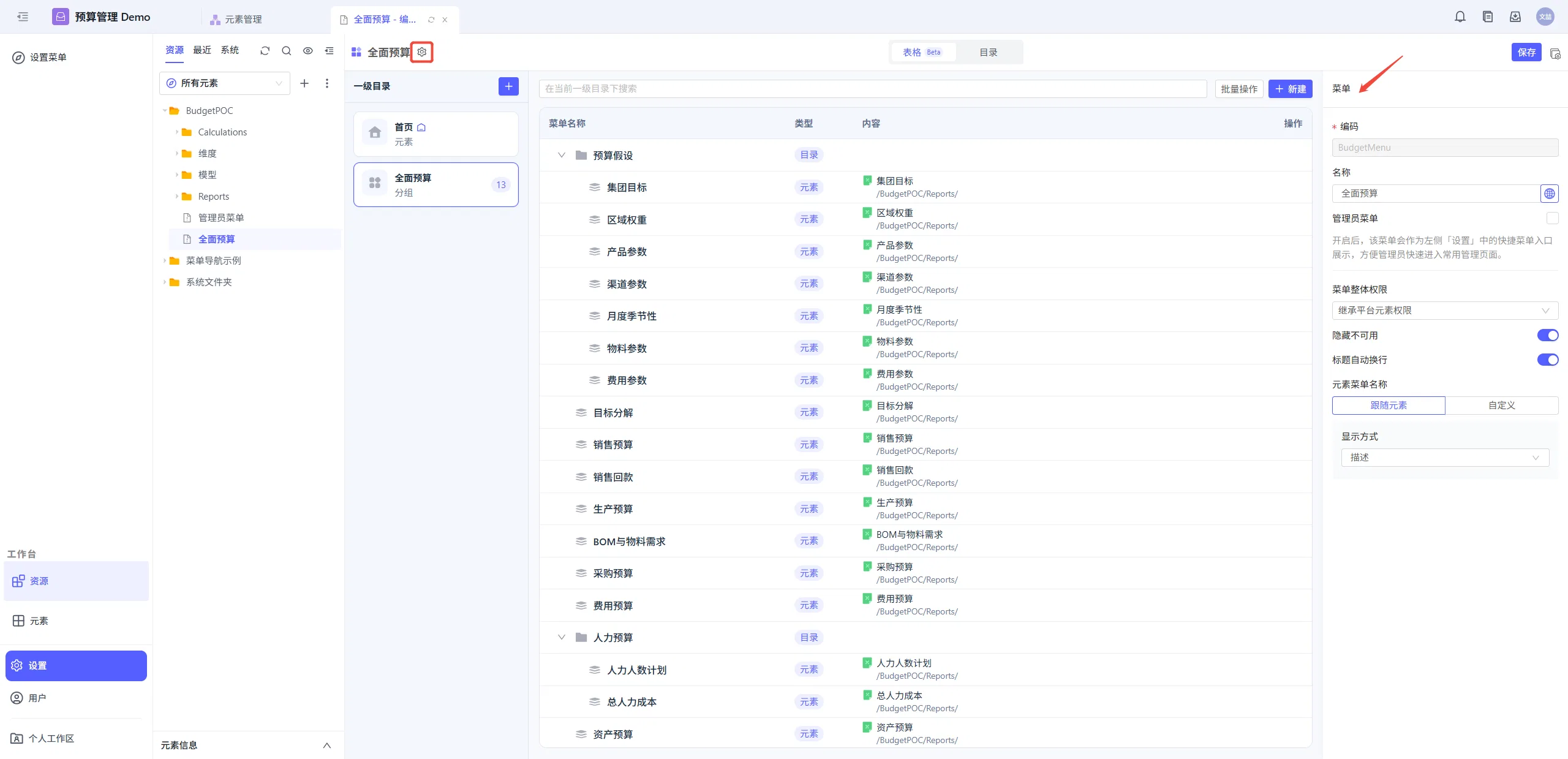
Task: Toggle the eye visibility icon in resource panel
Action: tap(307, 51)
